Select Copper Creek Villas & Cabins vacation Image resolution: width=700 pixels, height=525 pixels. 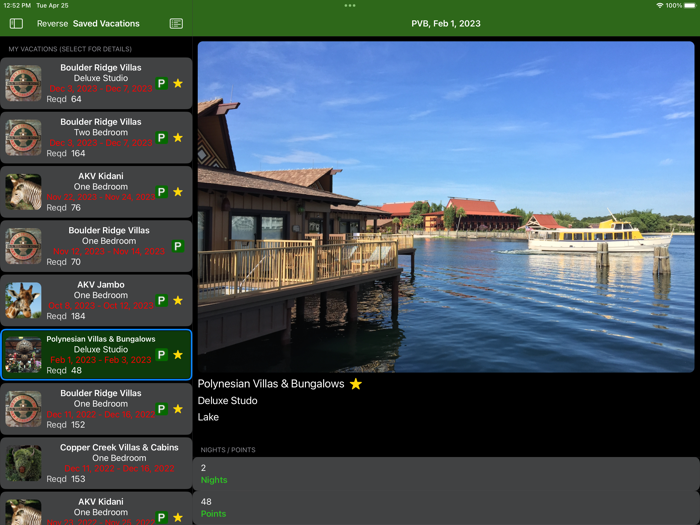[96, 463]
